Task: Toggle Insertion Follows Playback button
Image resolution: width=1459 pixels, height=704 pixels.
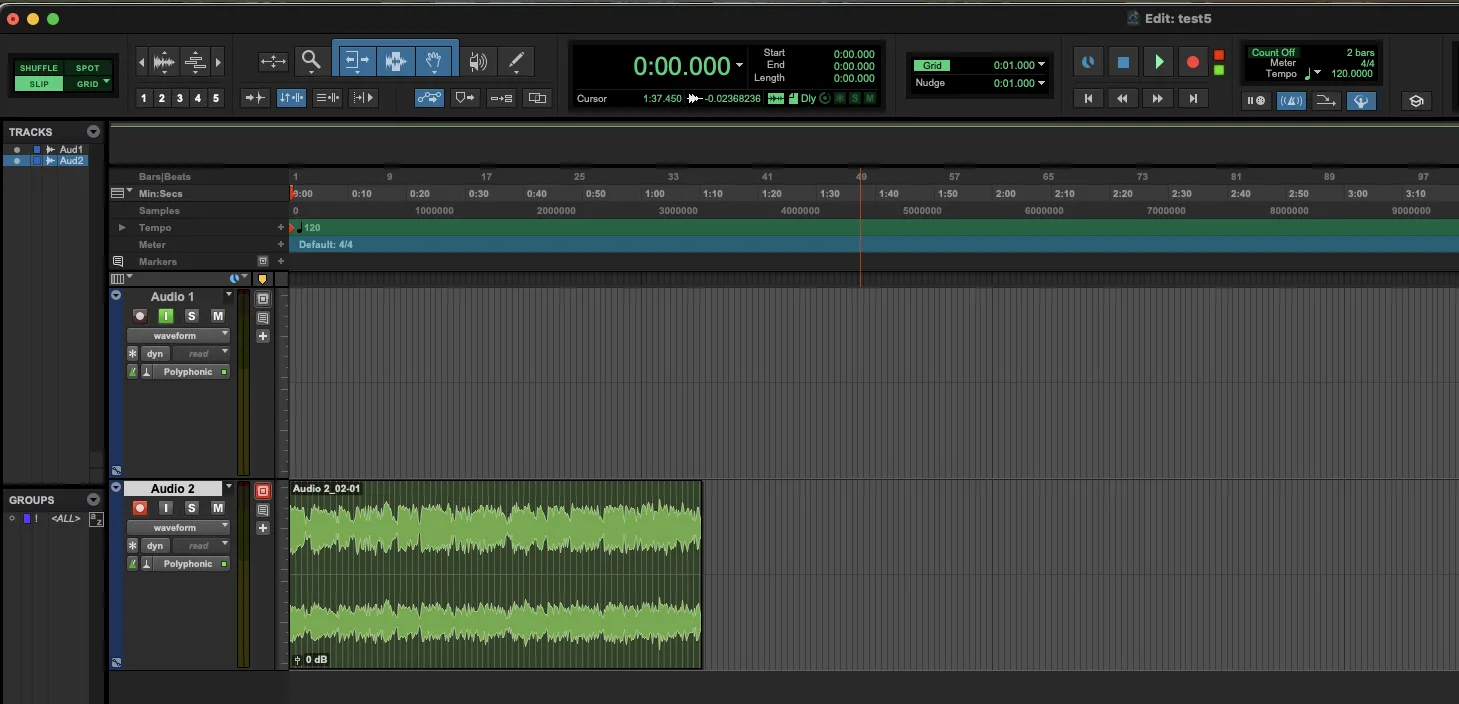Action: click(x=363, y=98)
